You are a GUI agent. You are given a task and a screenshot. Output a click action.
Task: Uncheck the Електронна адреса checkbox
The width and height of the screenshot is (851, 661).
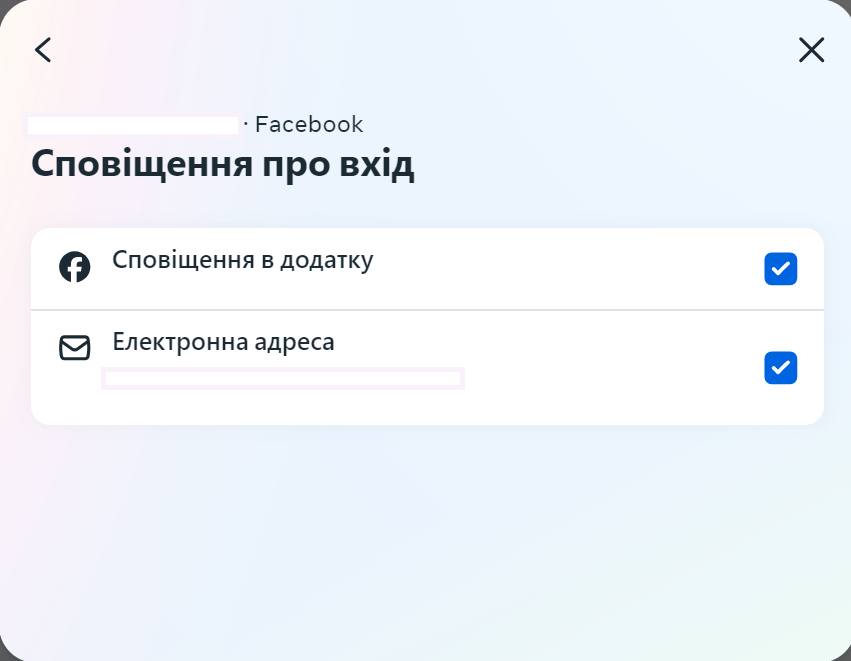click(780, 368)
